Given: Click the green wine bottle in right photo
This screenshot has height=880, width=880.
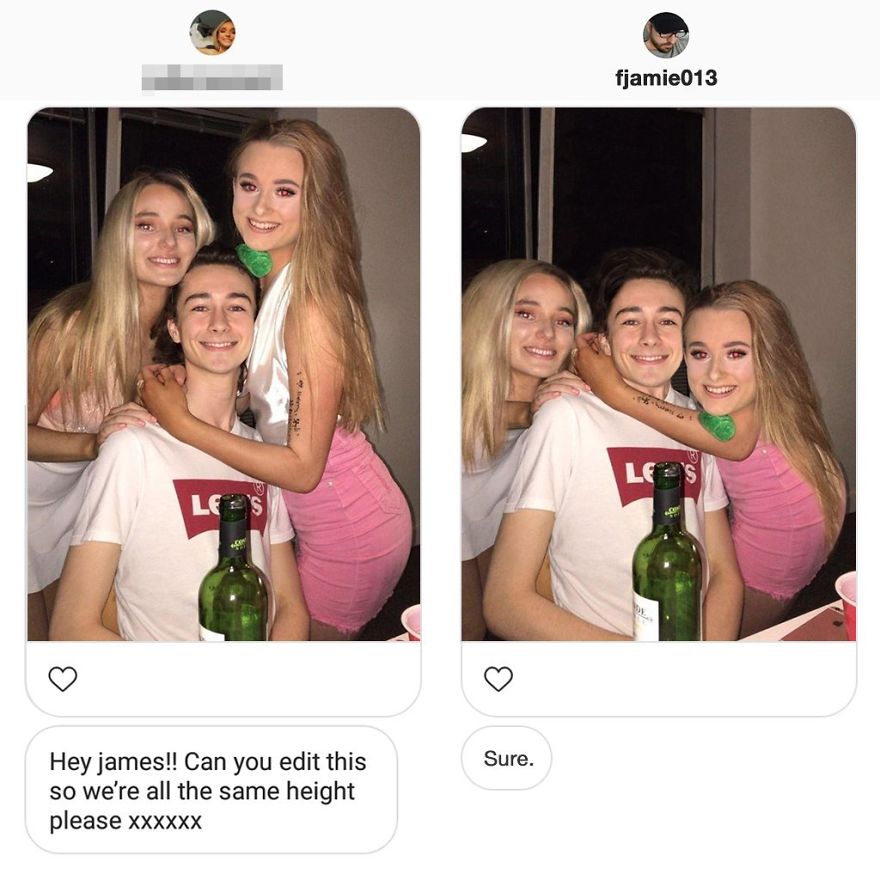Looking at the screenshot, I should (x=667, y=553).
